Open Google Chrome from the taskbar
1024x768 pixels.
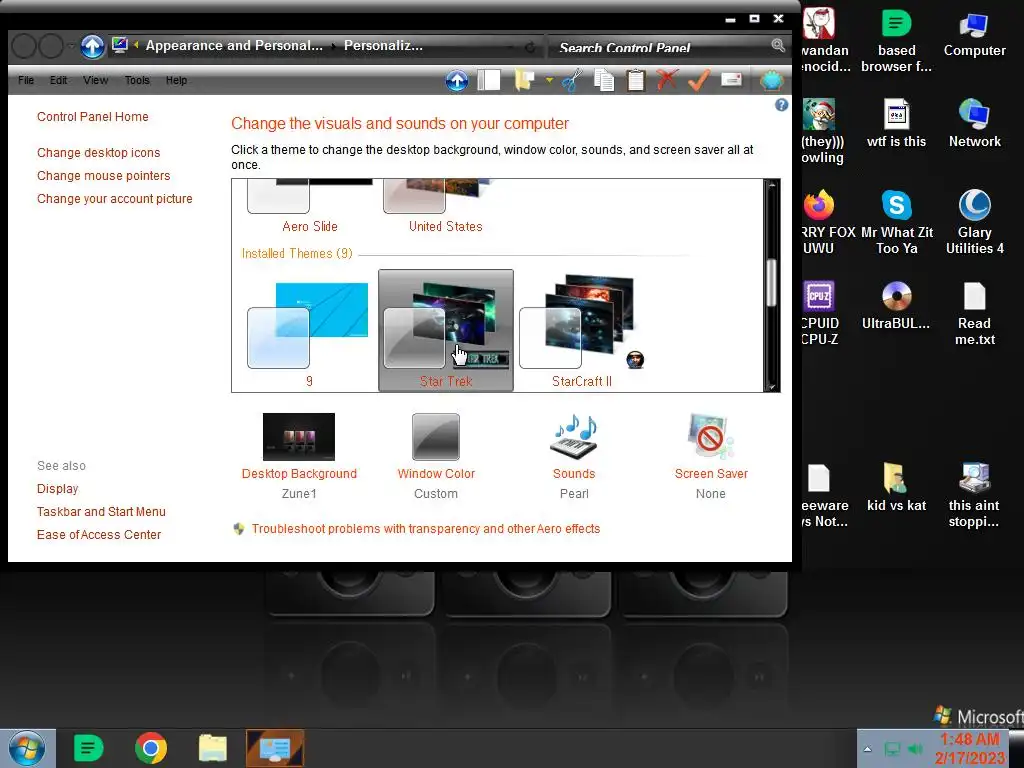click(151, 748)
